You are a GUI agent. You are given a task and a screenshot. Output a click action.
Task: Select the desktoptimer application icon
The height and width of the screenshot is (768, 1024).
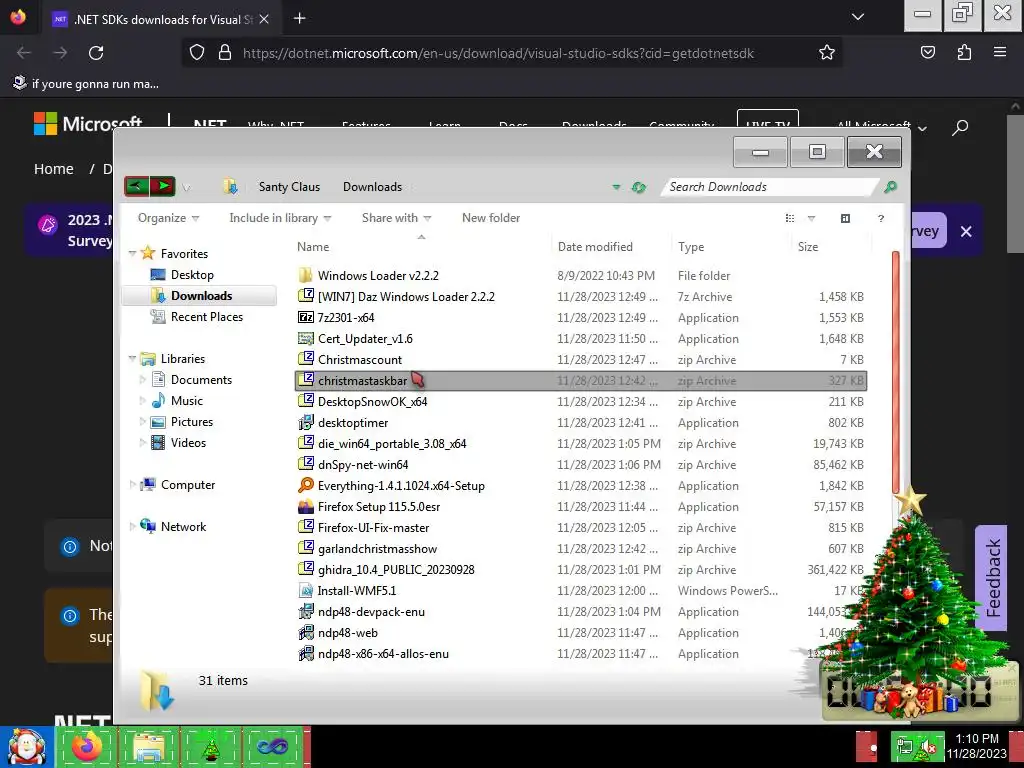pos(306,423)
